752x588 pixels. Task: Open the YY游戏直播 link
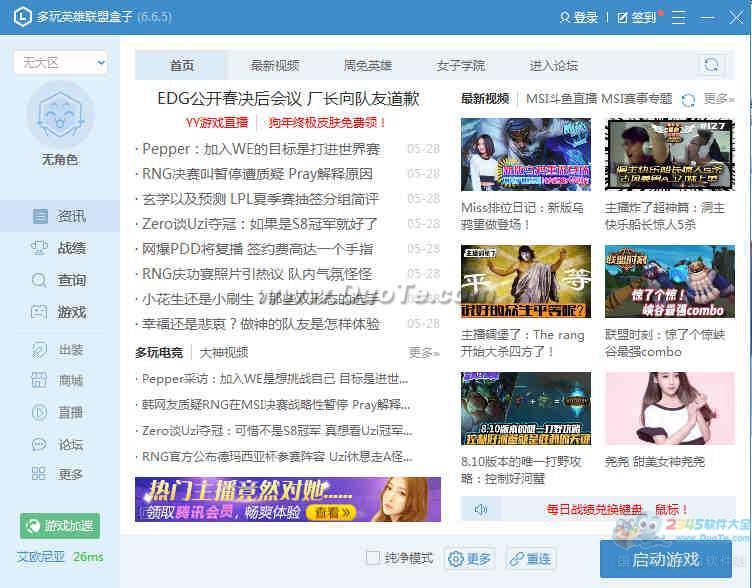click(x=217, y=123)
